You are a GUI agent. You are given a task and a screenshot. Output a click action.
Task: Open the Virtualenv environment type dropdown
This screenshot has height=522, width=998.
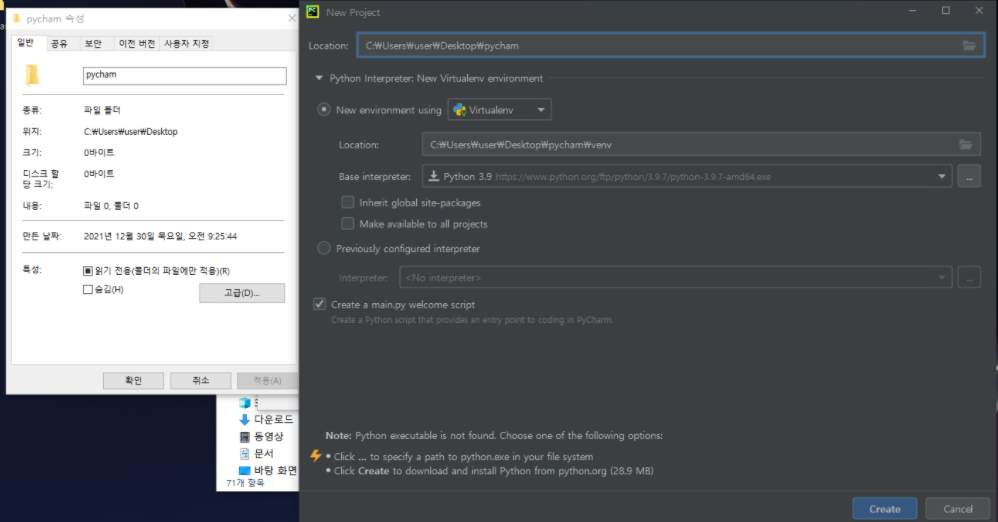tap(500, 109)
